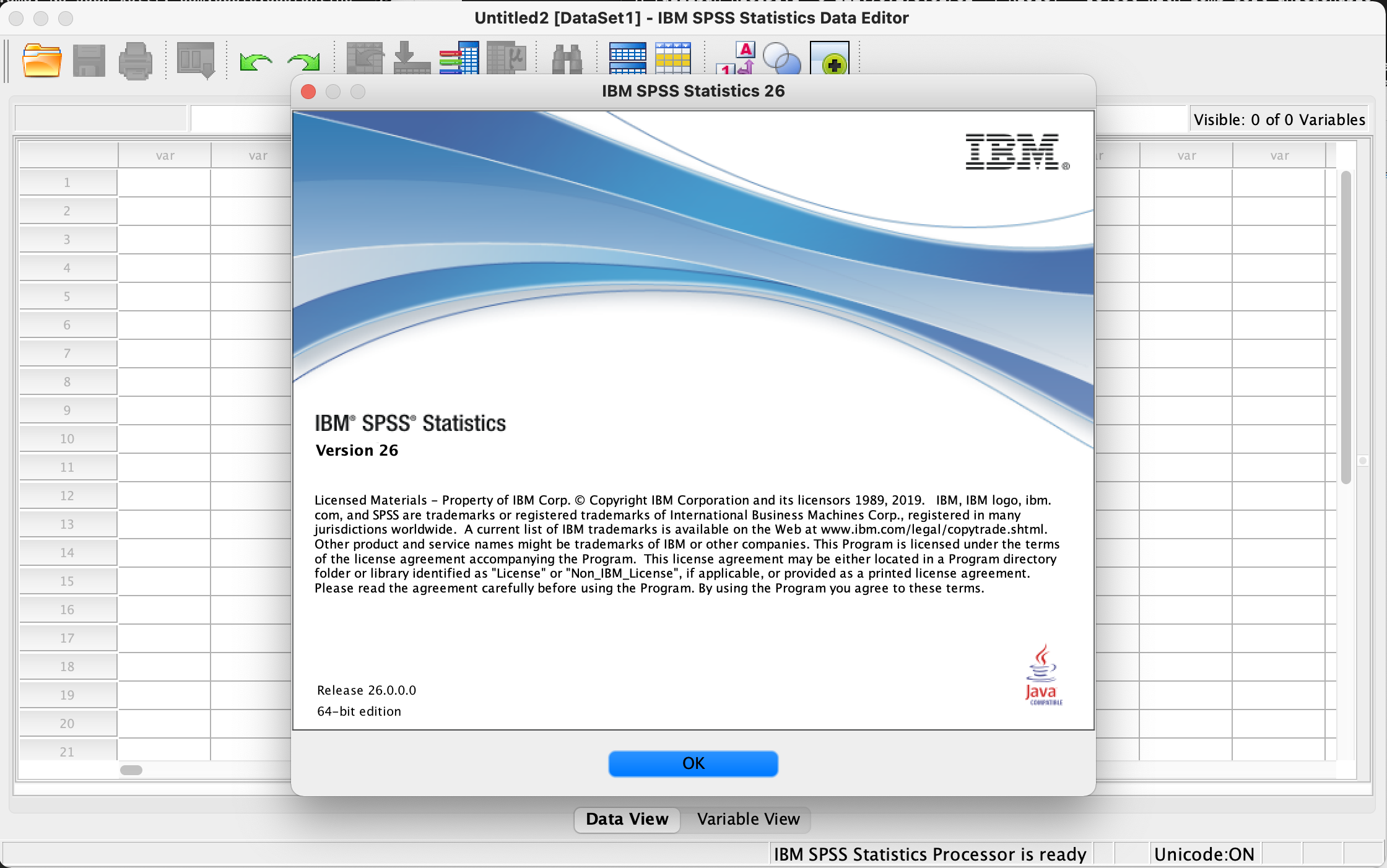Click the green Redo arrow

(x=303, y=62)
